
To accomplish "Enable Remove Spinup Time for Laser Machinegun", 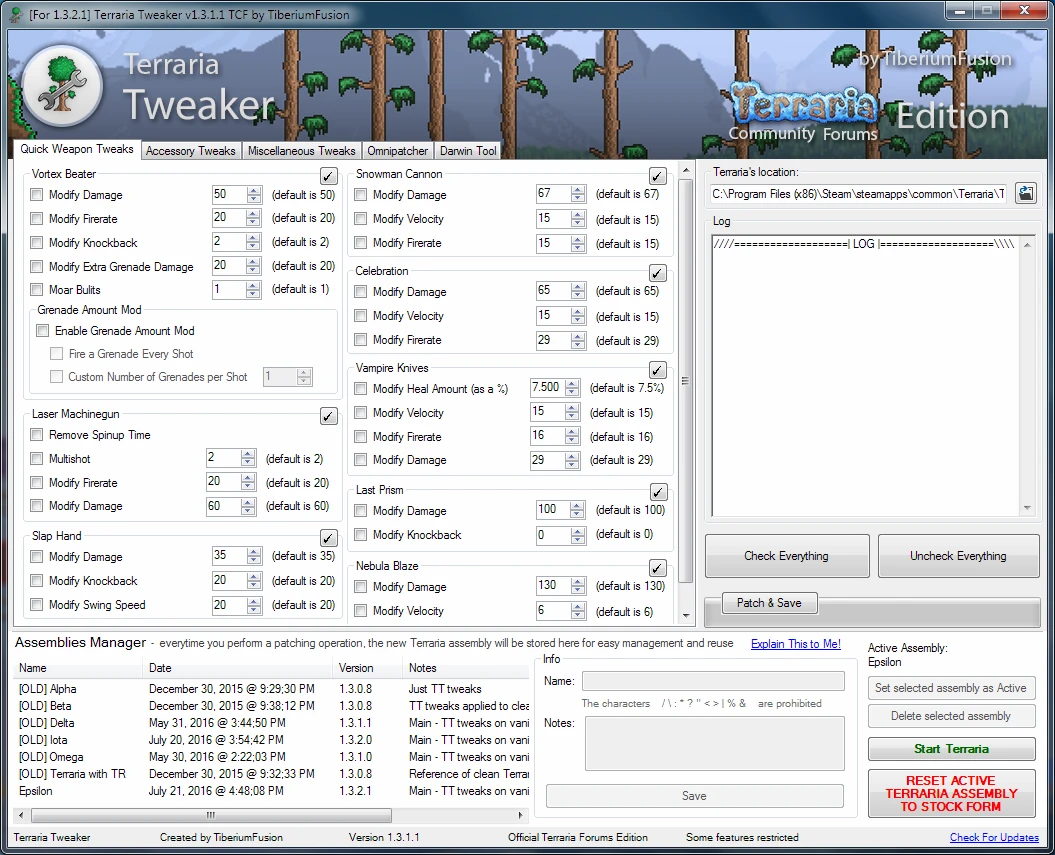I will point(36,435).
